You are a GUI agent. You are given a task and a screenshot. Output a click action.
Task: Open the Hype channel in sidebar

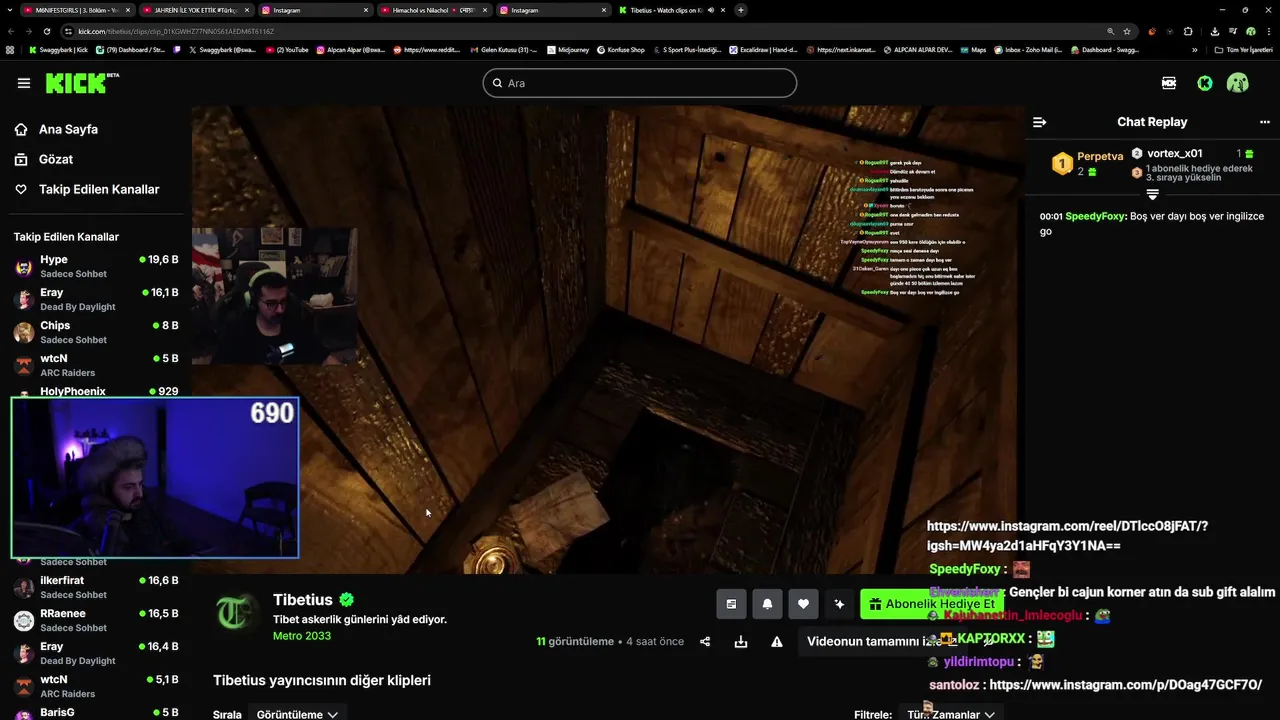96,266
